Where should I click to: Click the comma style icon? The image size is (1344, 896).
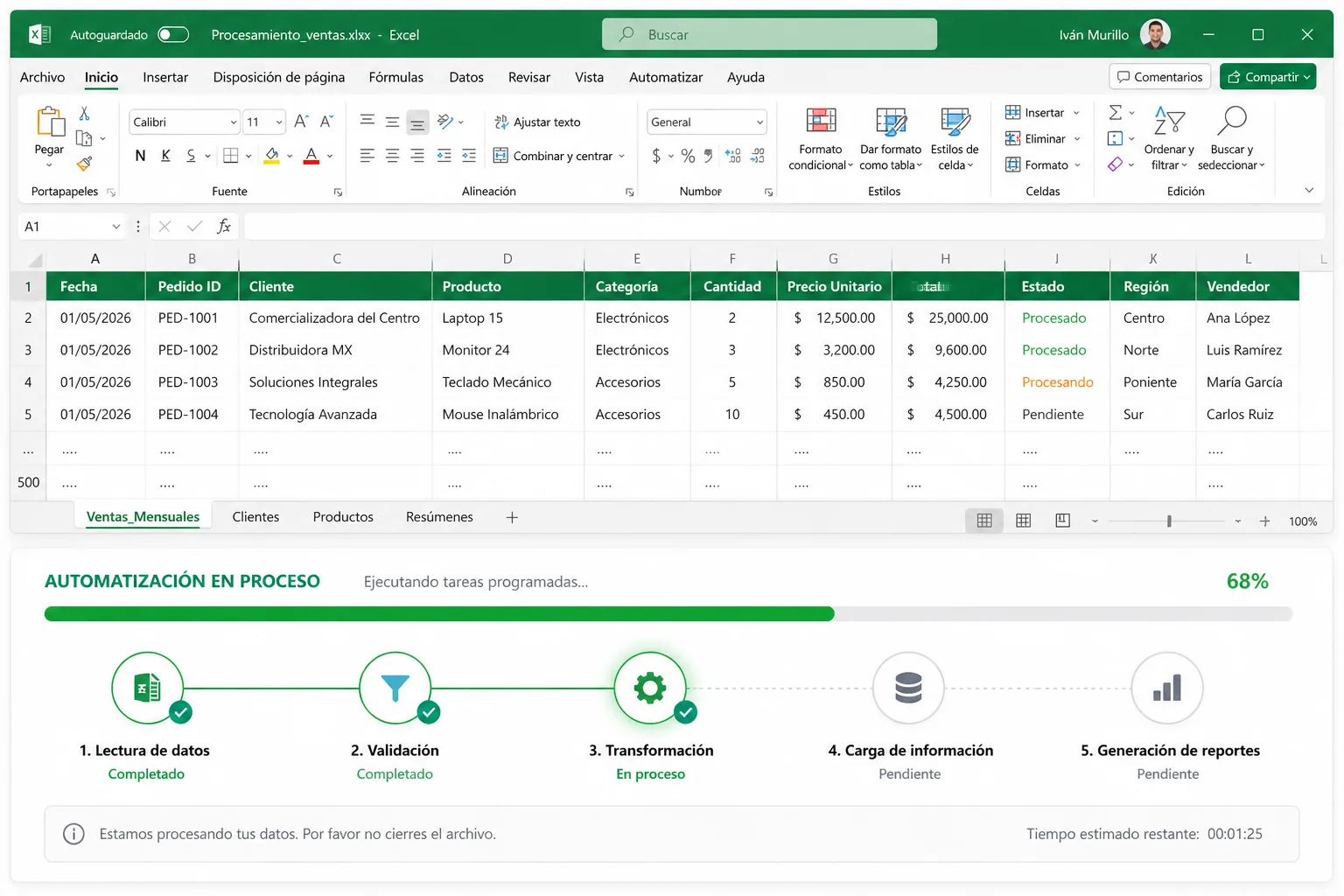click(x=708, y=156)
